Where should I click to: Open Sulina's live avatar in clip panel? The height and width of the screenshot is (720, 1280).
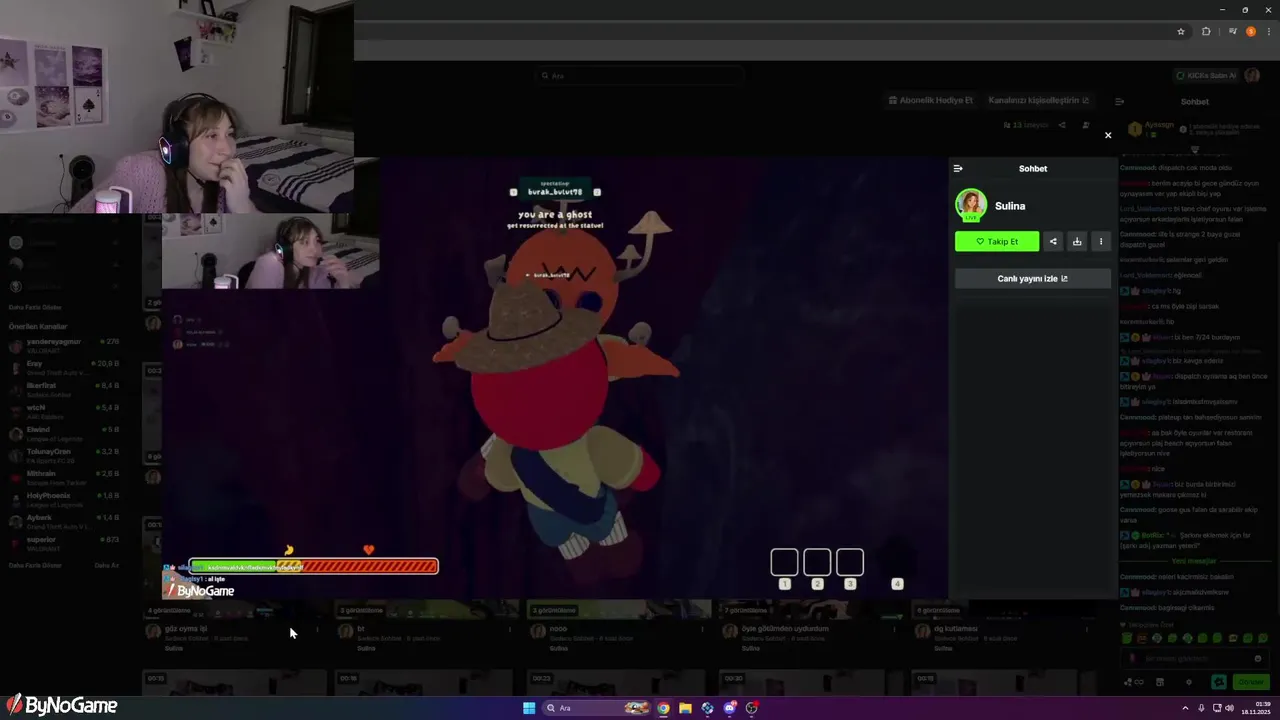(971, 205)
